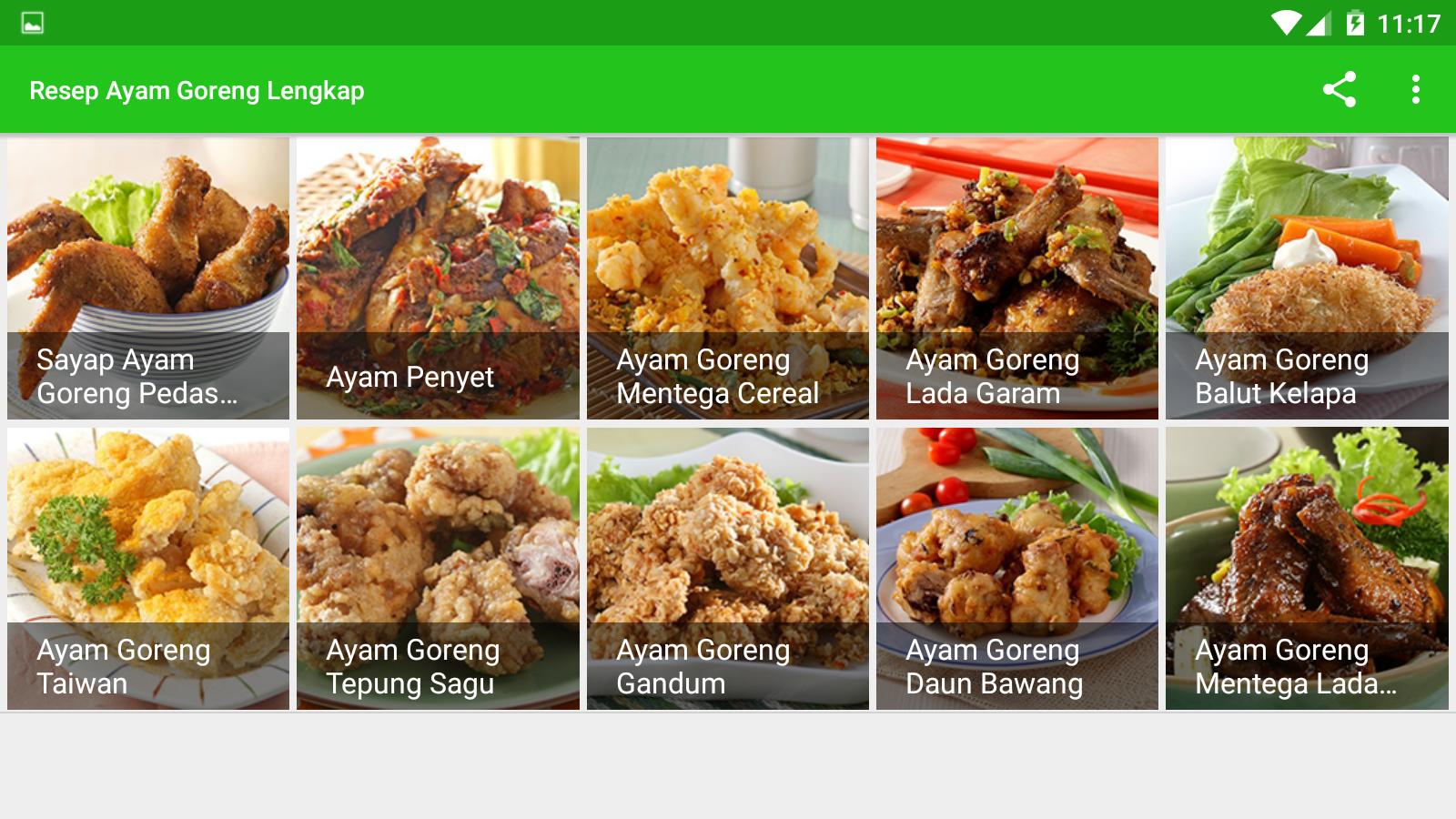Tap the Wi-Fi signal icon
Image resolution: width=1456 pixels, height=819 pixels.
pyautogui.click(x=1286, y=23)
